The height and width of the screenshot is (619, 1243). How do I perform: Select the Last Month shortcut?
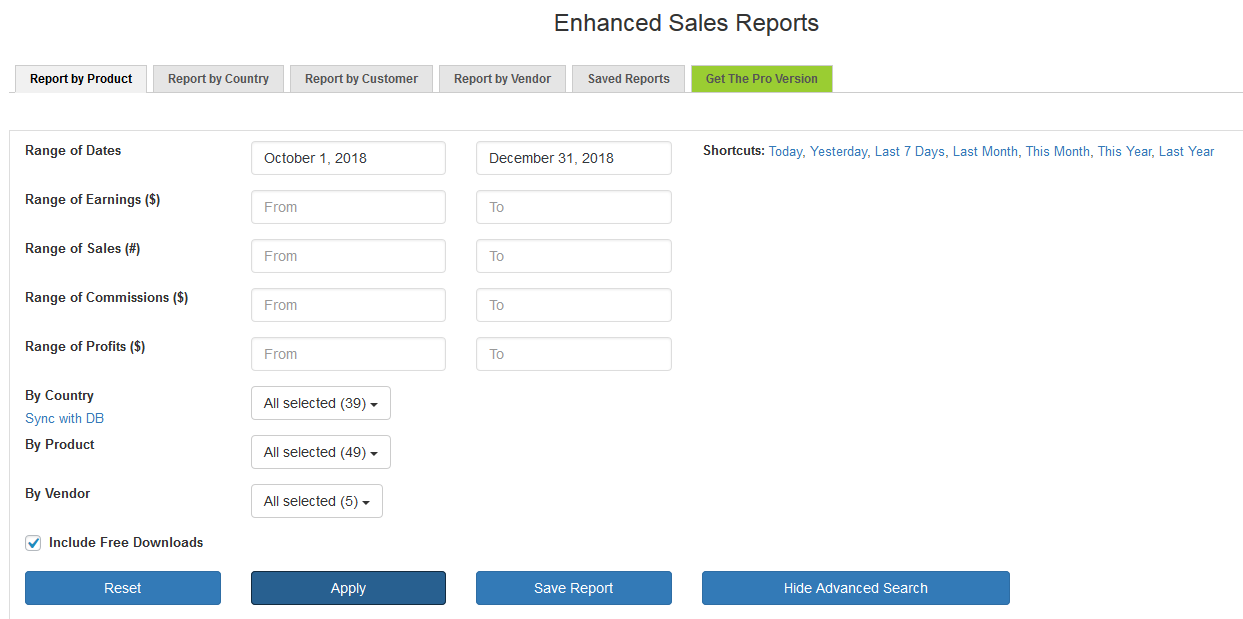[985, 152]
